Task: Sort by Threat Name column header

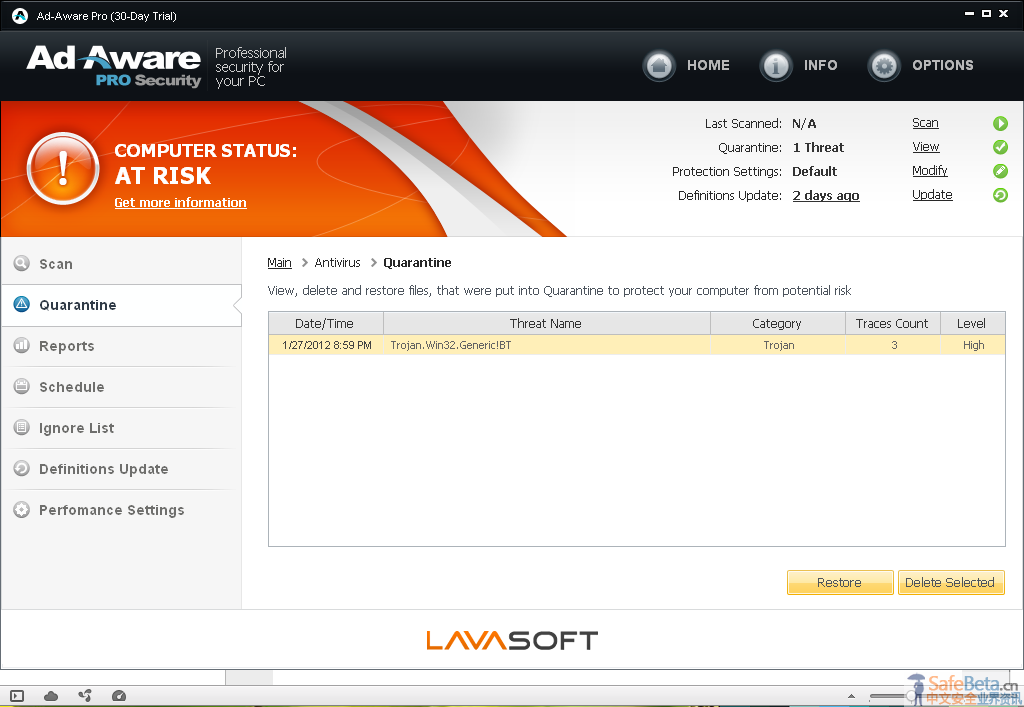Action: coord(546,323)
